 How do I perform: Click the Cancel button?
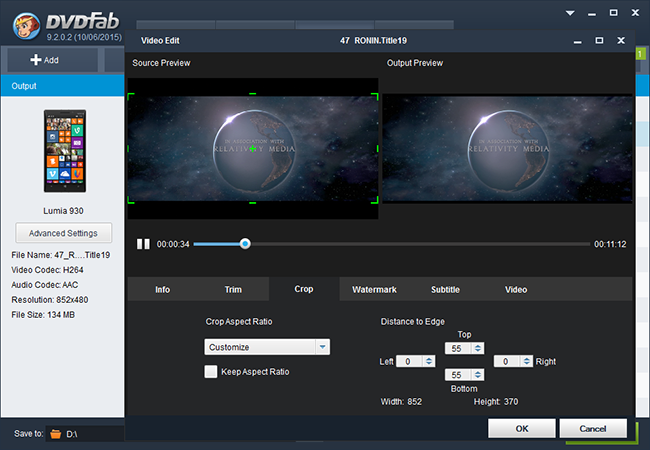[593, 428]
